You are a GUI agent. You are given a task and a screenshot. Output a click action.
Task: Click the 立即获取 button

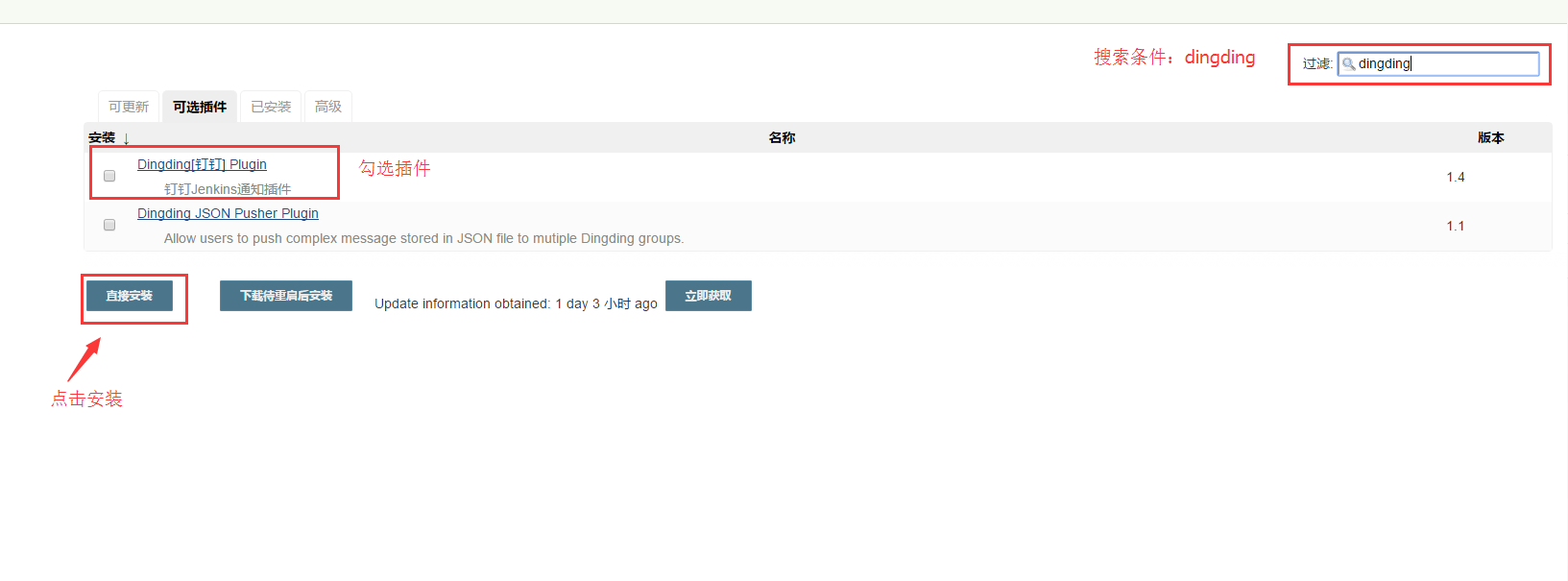[709, 296]
